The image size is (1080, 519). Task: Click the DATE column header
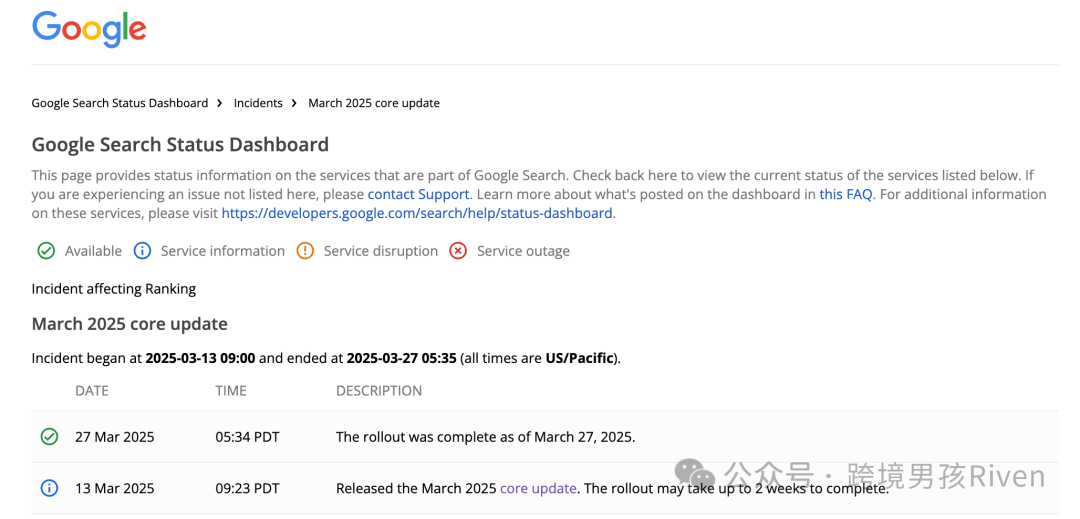92,391
